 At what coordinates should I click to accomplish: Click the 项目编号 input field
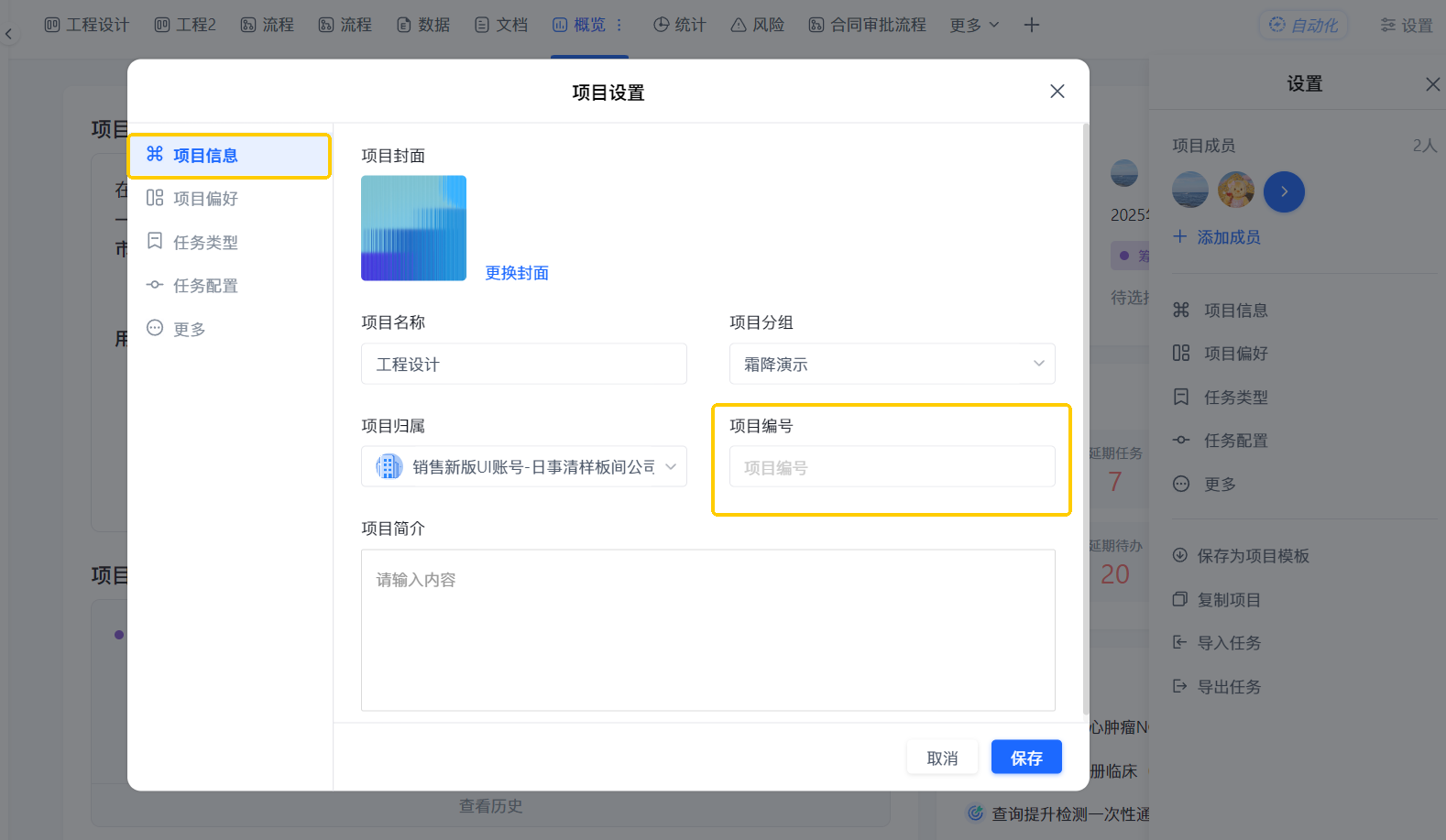(x=893, y=466)
